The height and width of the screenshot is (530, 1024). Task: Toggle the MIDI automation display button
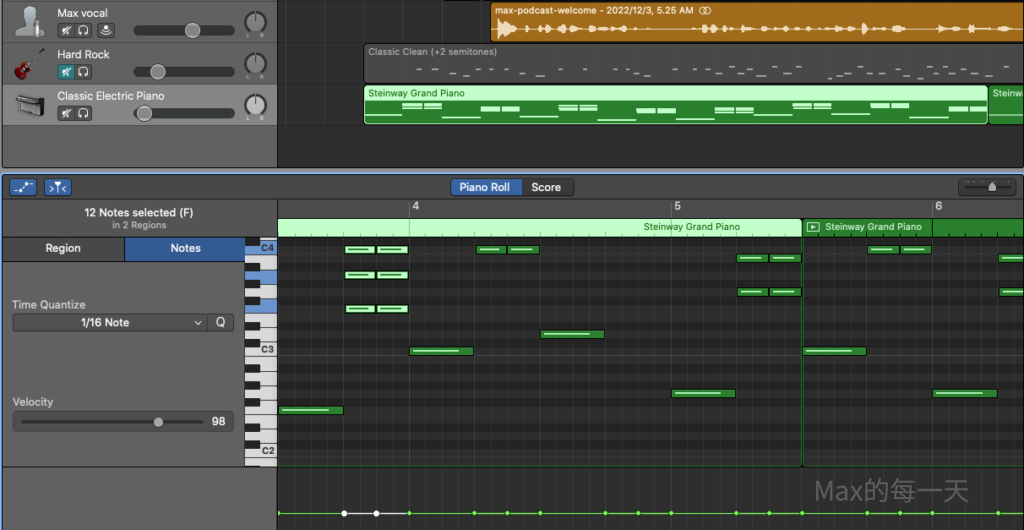tap(23, 187)
